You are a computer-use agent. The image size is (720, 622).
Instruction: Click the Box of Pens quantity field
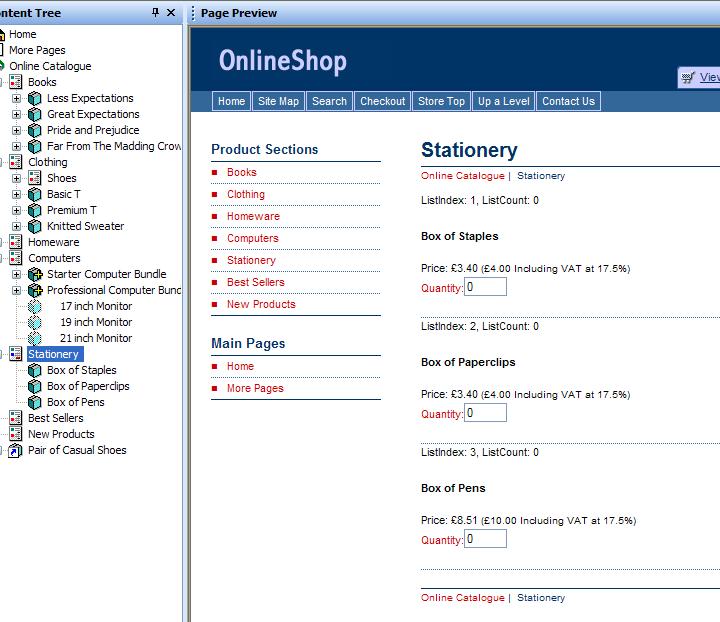pyautogui.click(x=486, y=539)
